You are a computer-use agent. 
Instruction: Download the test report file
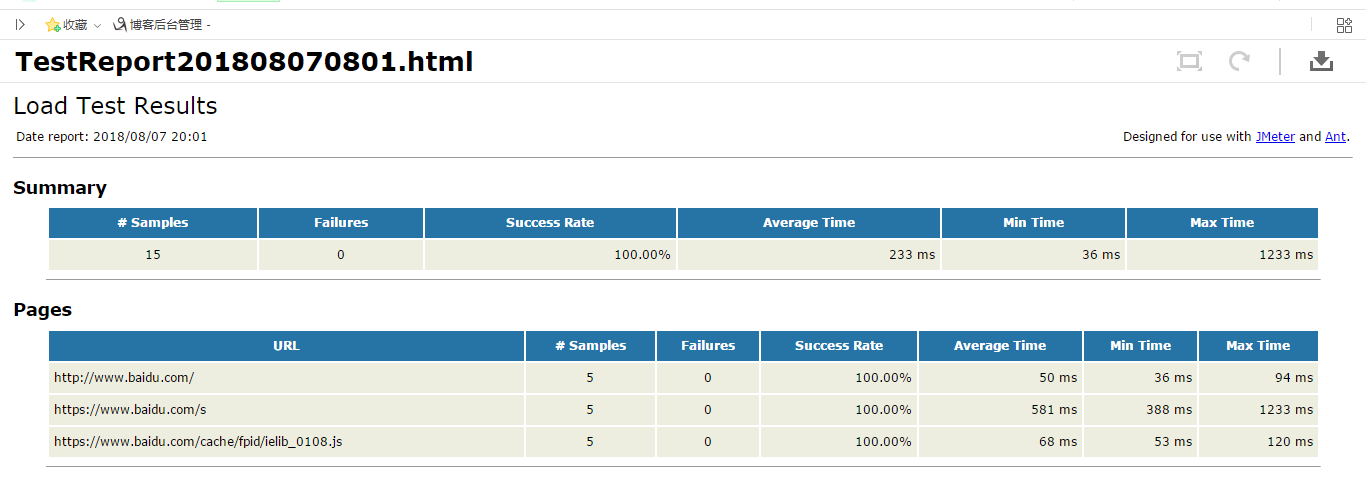pos(1321,62)
